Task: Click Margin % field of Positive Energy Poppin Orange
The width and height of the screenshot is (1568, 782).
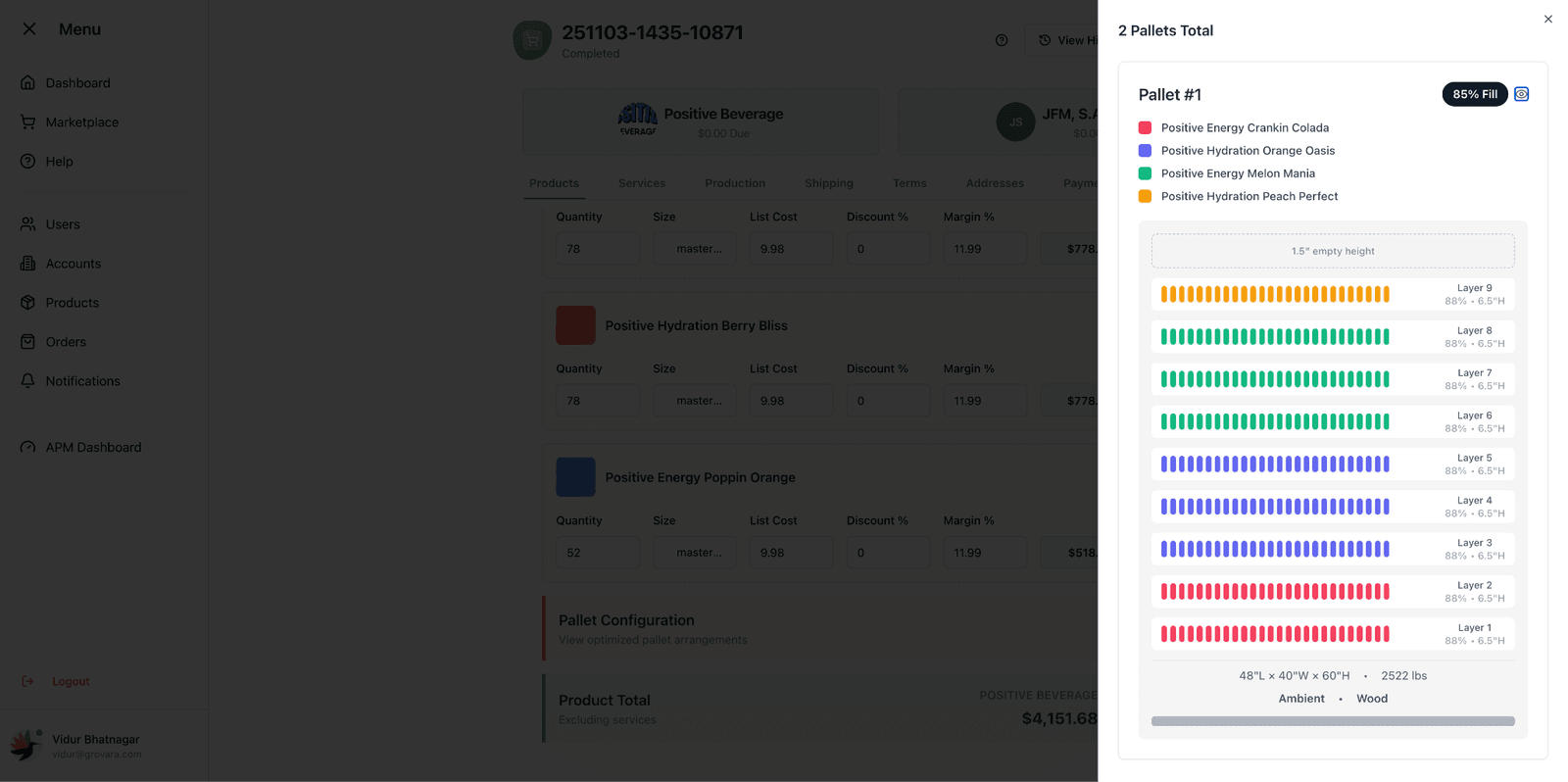Action: click(985, 553)
